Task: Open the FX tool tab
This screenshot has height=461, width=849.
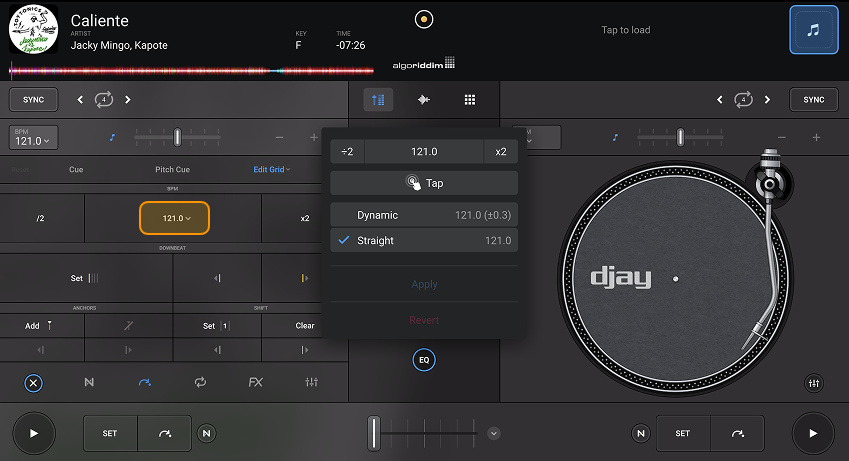Action: (x=256, y=382)
